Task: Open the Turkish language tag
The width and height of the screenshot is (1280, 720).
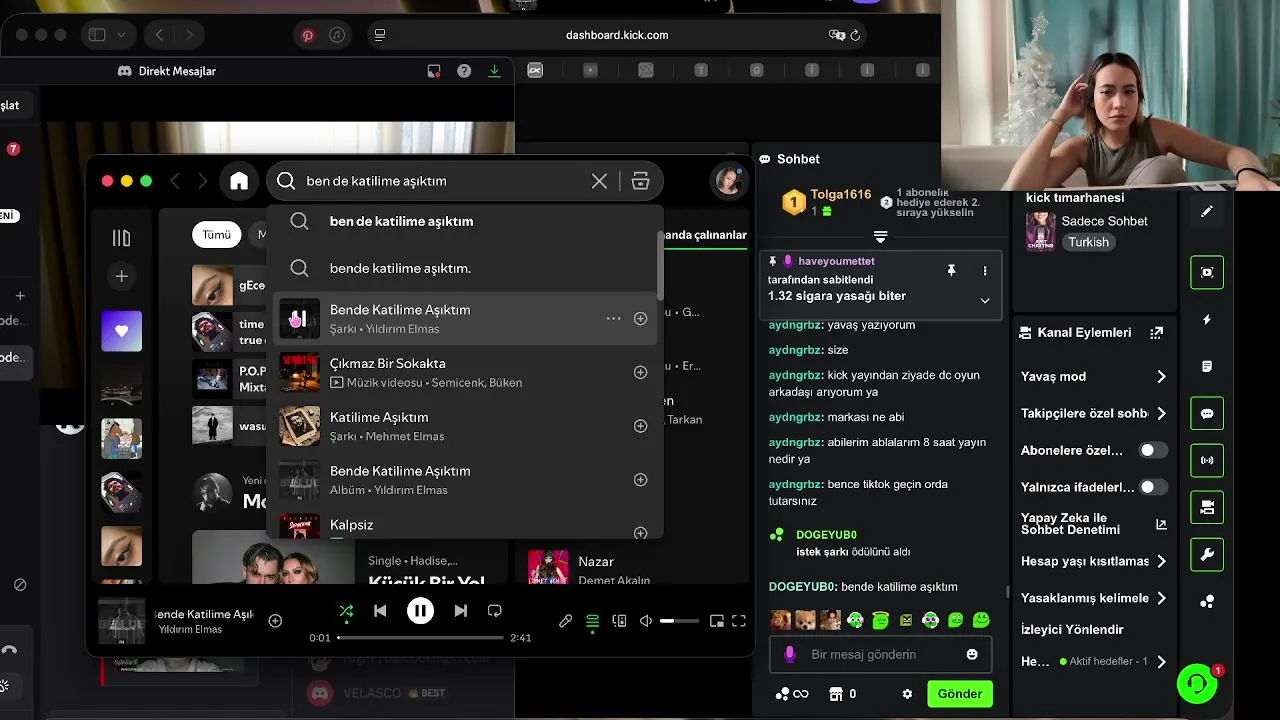Action: point(1089,242)
